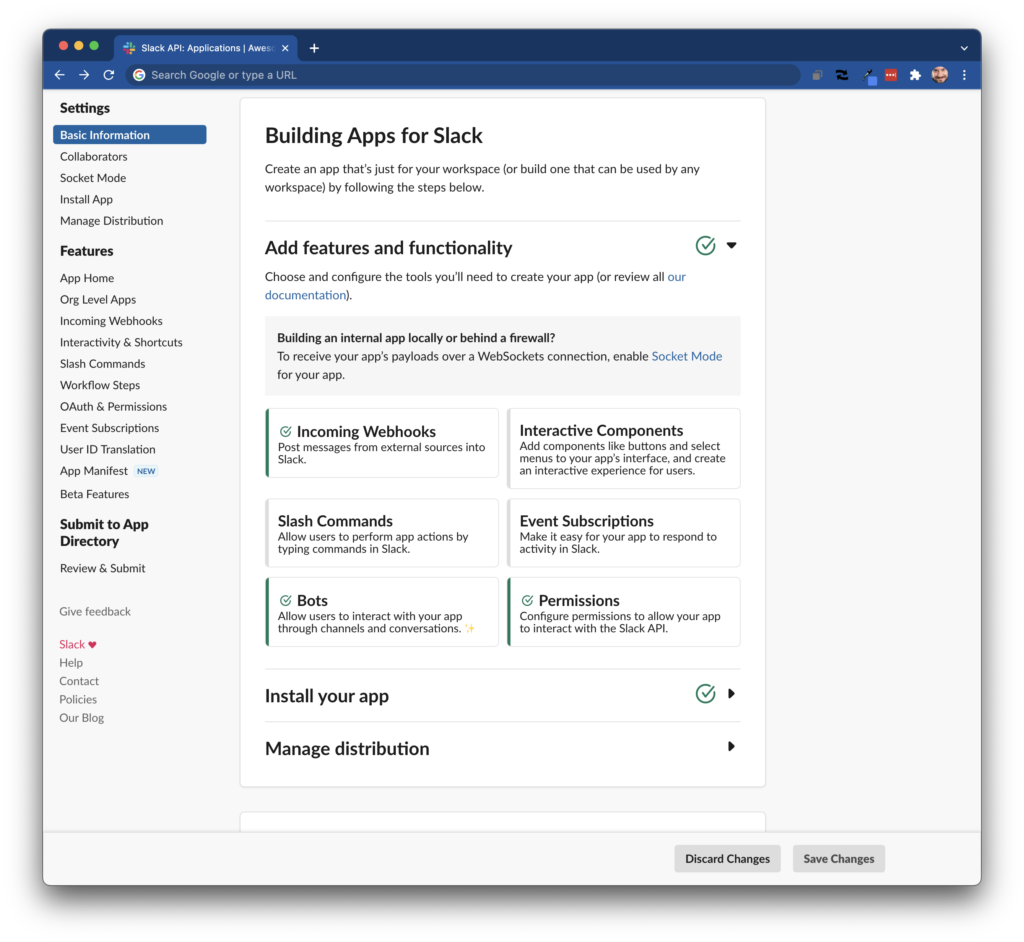Image resolution: width=1024 pixels, height=942 pixels.
Task: Click the black sync arrows extension icon
Action: pos(842,75)
